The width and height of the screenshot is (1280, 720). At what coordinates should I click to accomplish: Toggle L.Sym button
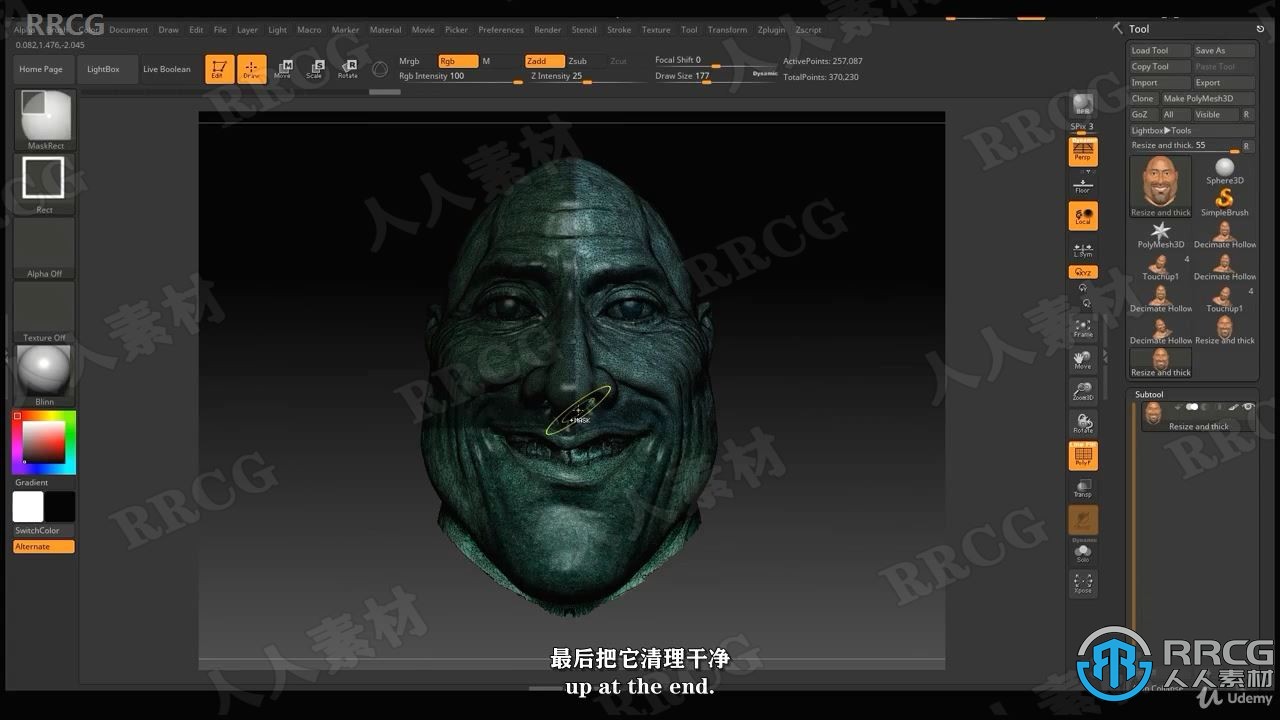(1082, 249)
